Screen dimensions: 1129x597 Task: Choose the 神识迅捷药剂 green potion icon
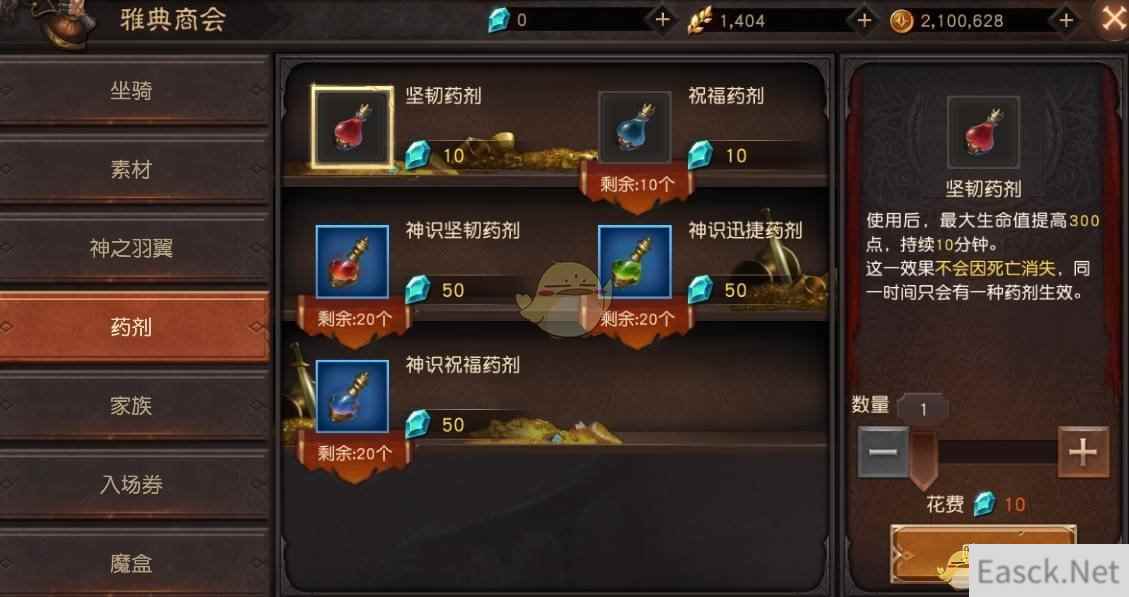tap(634, 261)
